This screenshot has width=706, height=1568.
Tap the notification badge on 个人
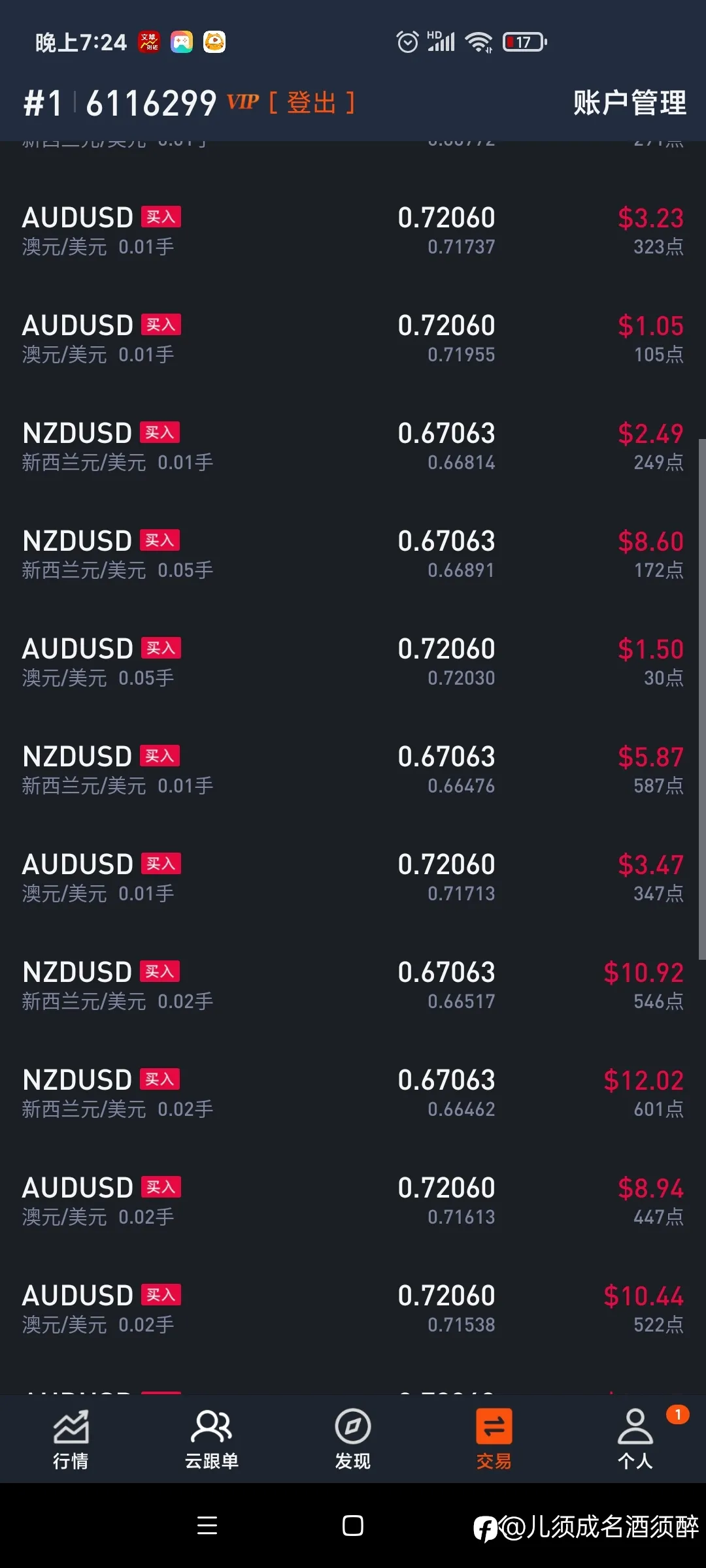pyautogui.click(x=678, y=1414)
